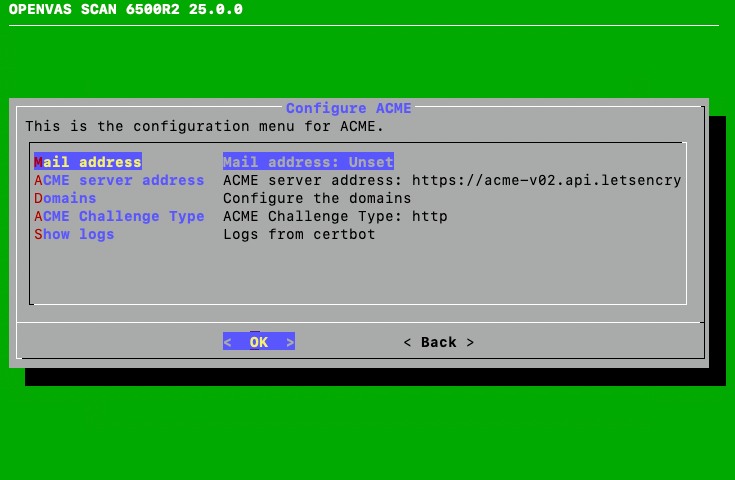Confirm with the OK button
Image resolution: width=735 pixels, height=480 pixels.
pos(259,342)
